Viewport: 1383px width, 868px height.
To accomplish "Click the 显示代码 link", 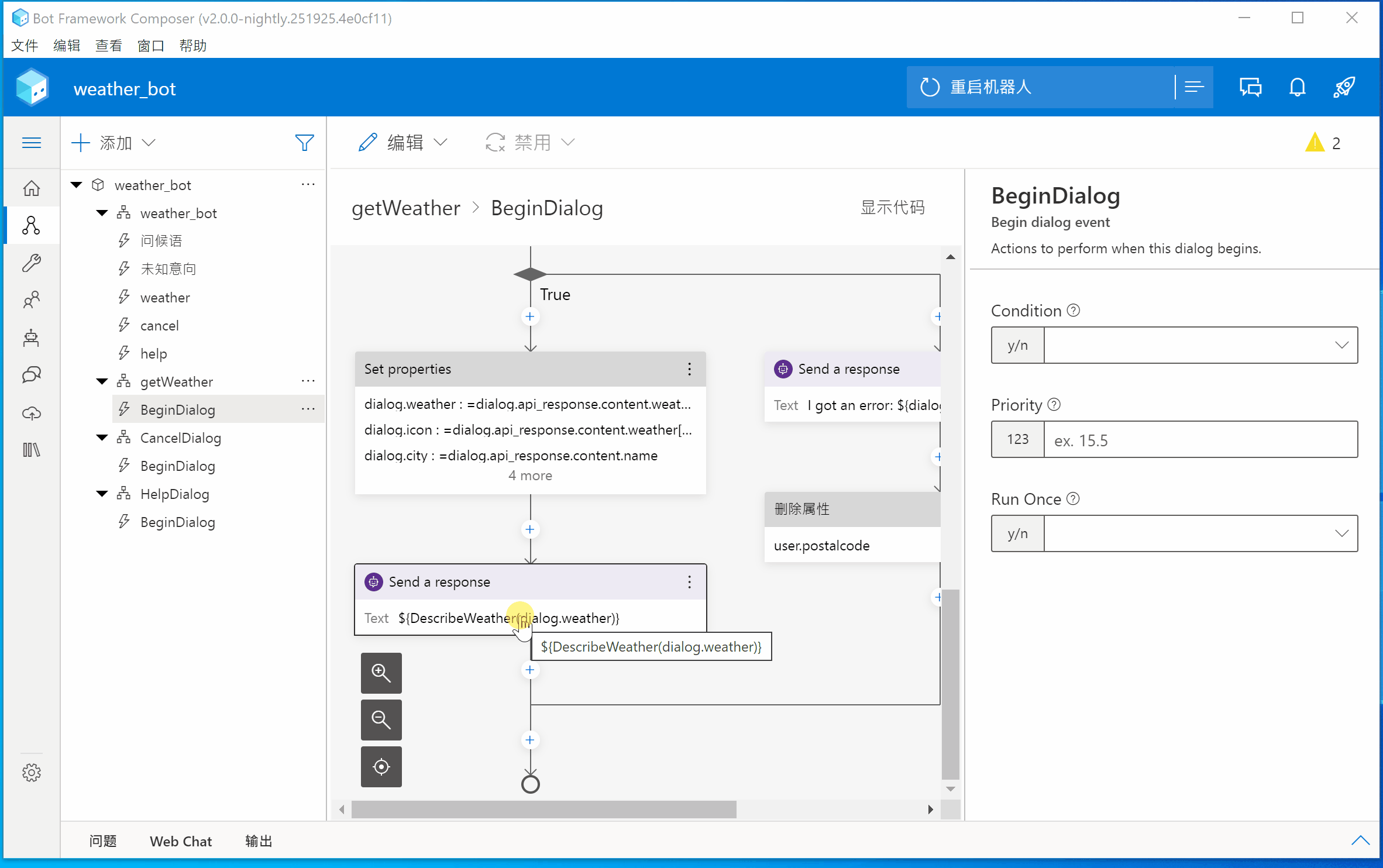I will [892, 208].
